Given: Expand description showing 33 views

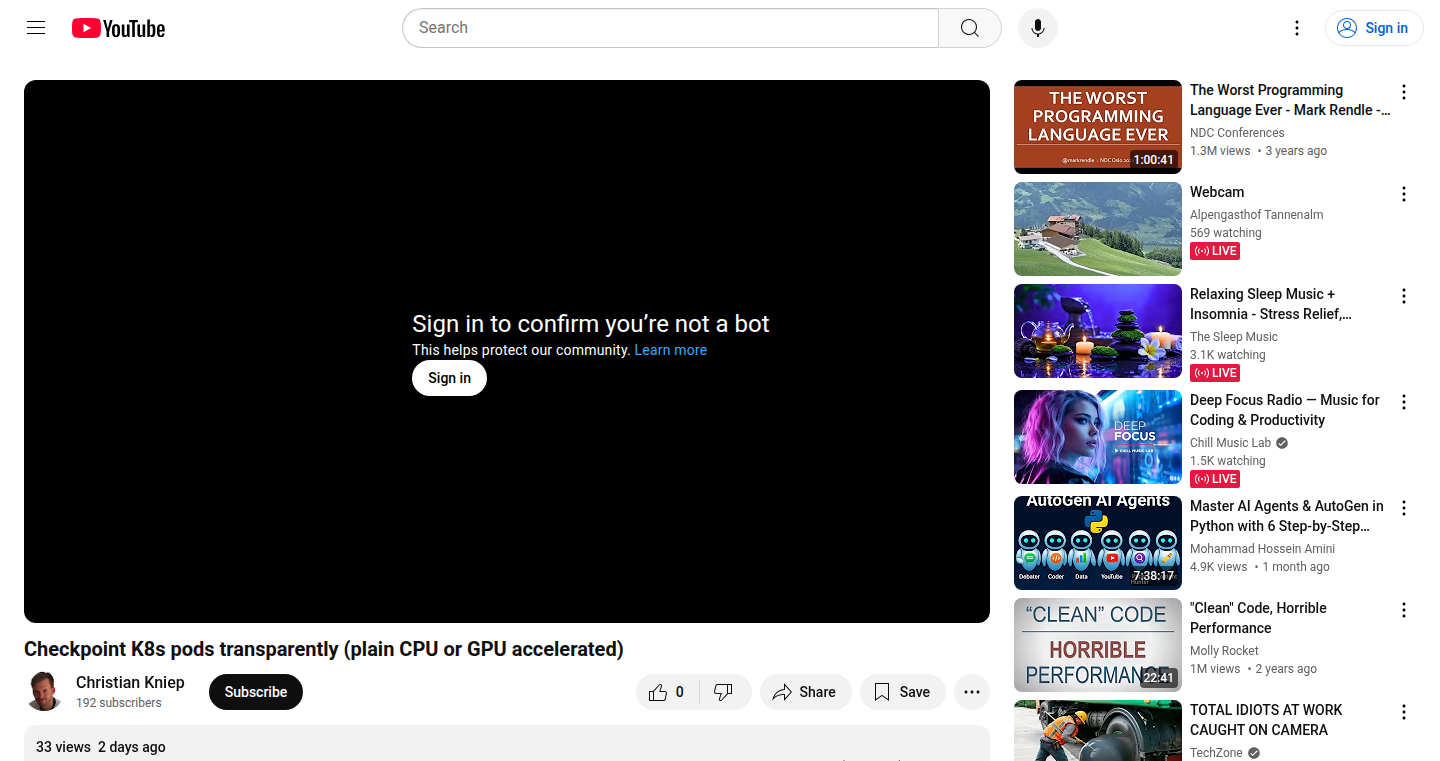Looking at the screenshot, I should pos(507,743).
